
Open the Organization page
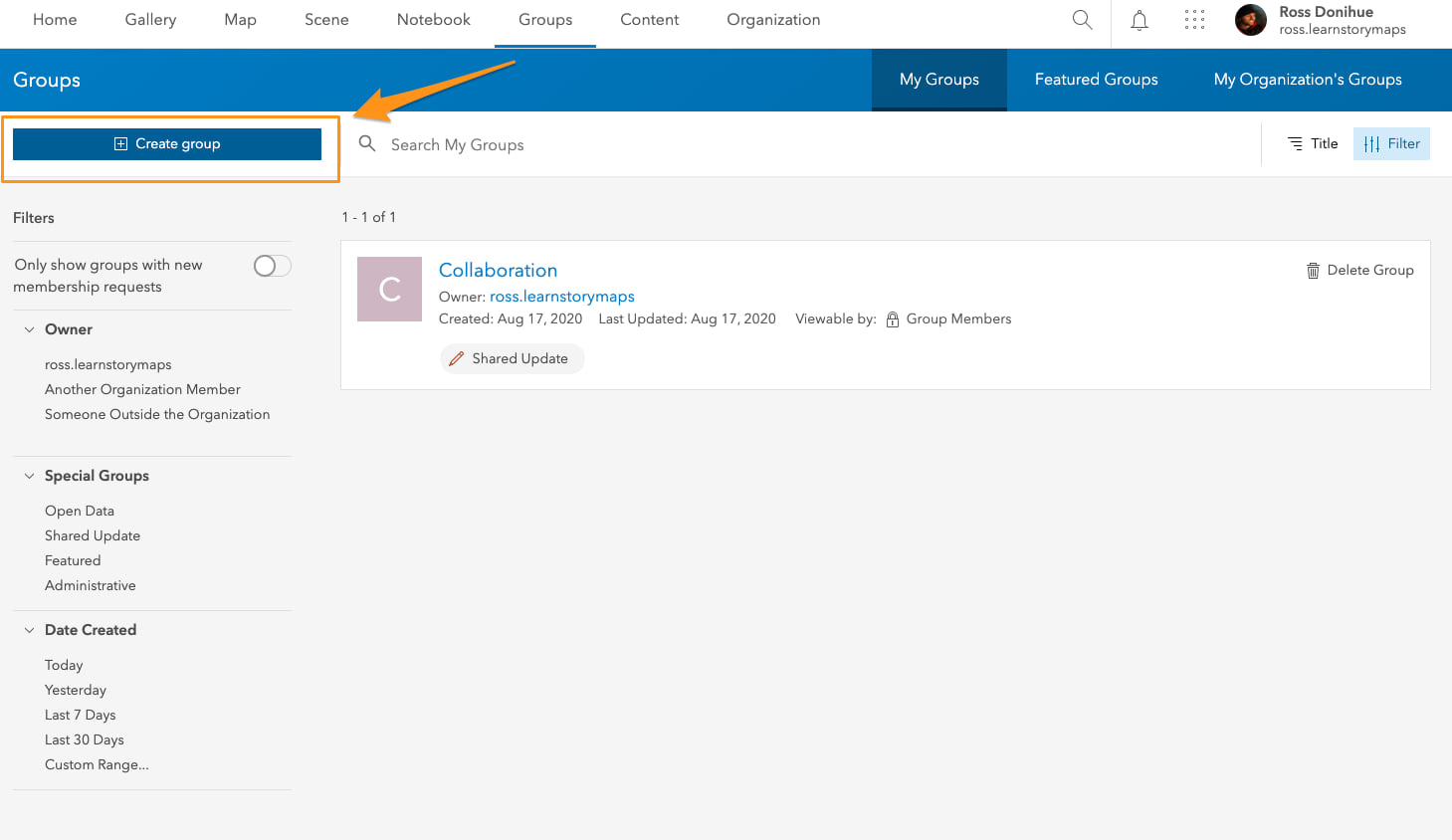(773, 20)
